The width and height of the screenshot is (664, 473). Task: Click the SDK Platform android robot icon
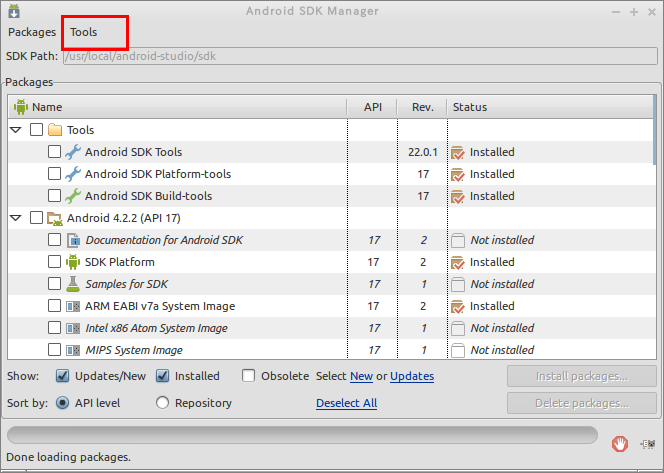point(73,262)
